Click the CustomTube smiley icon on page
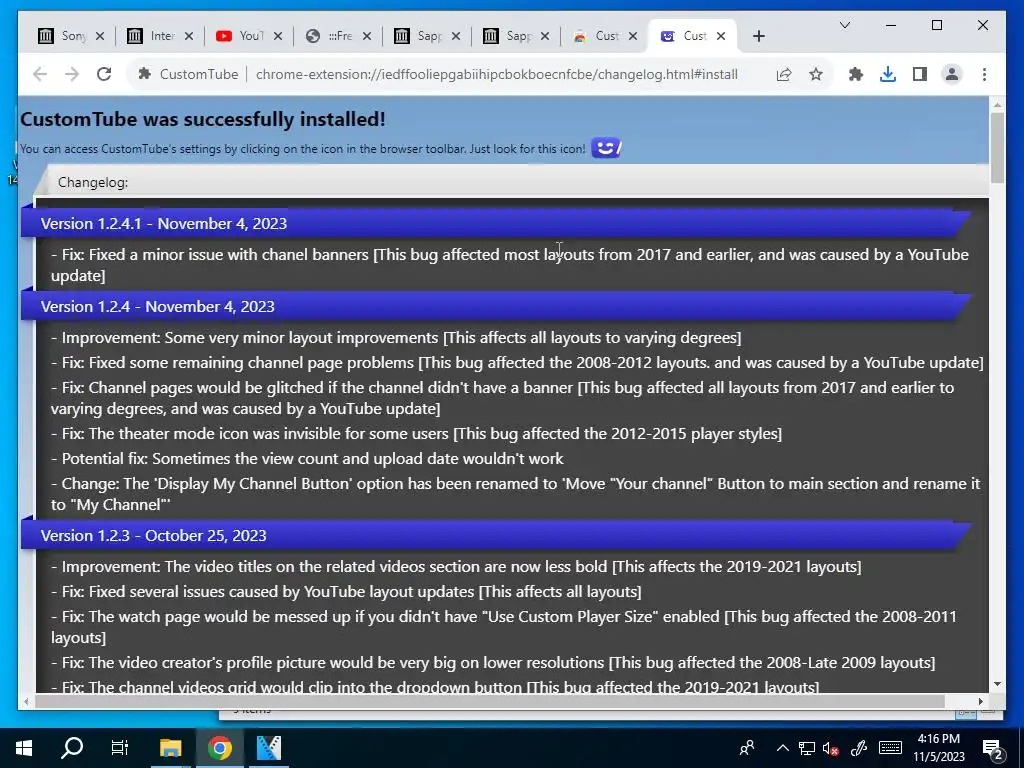The image size is (1024, 768). coord(606,148)
